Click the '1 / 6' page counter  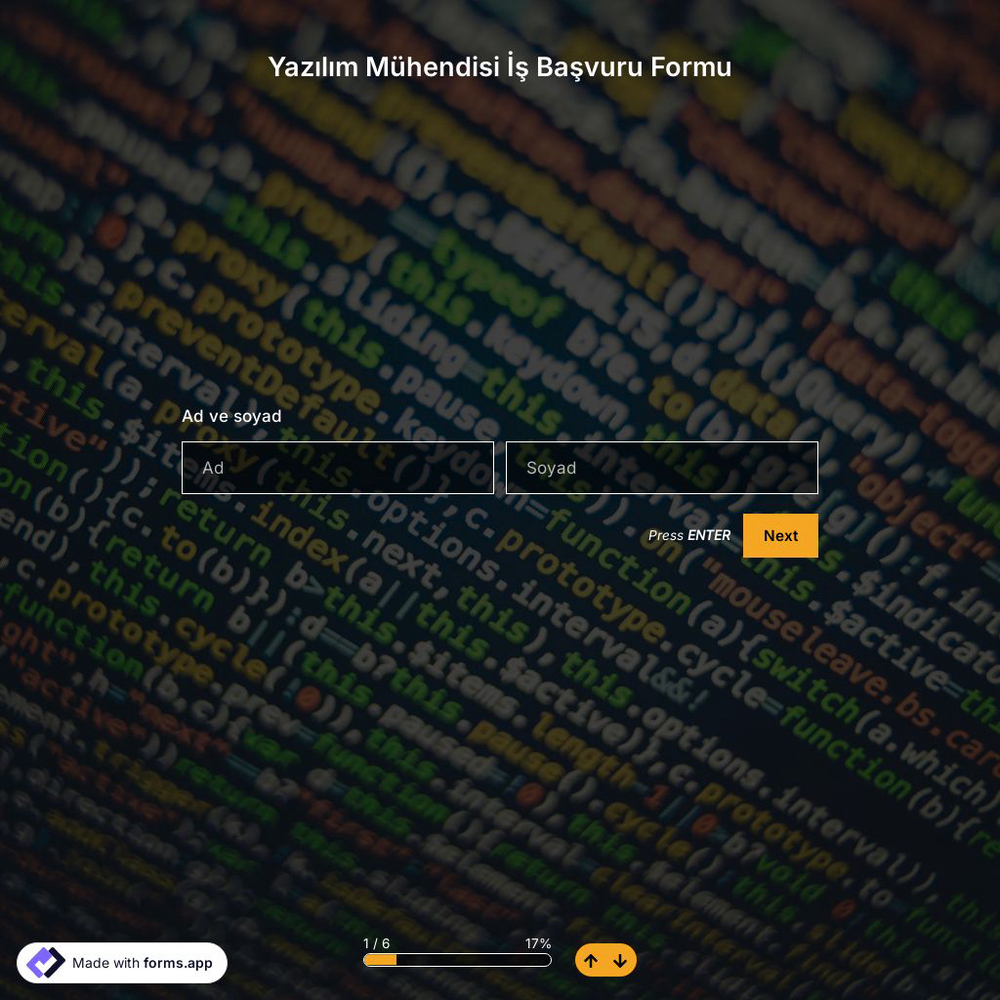coord(375,943)
